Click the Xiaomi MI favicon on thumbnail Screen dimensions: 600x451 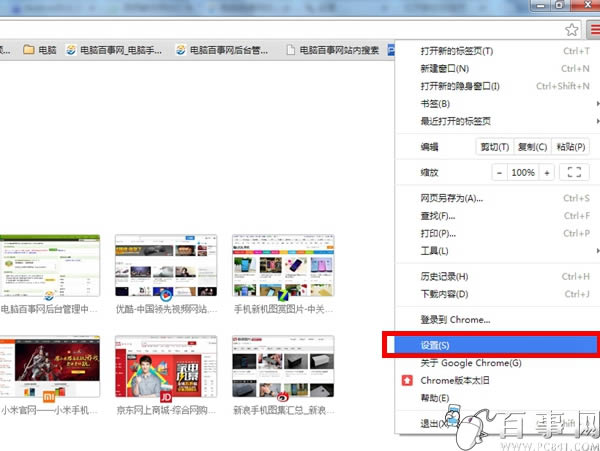click(49, 397)
